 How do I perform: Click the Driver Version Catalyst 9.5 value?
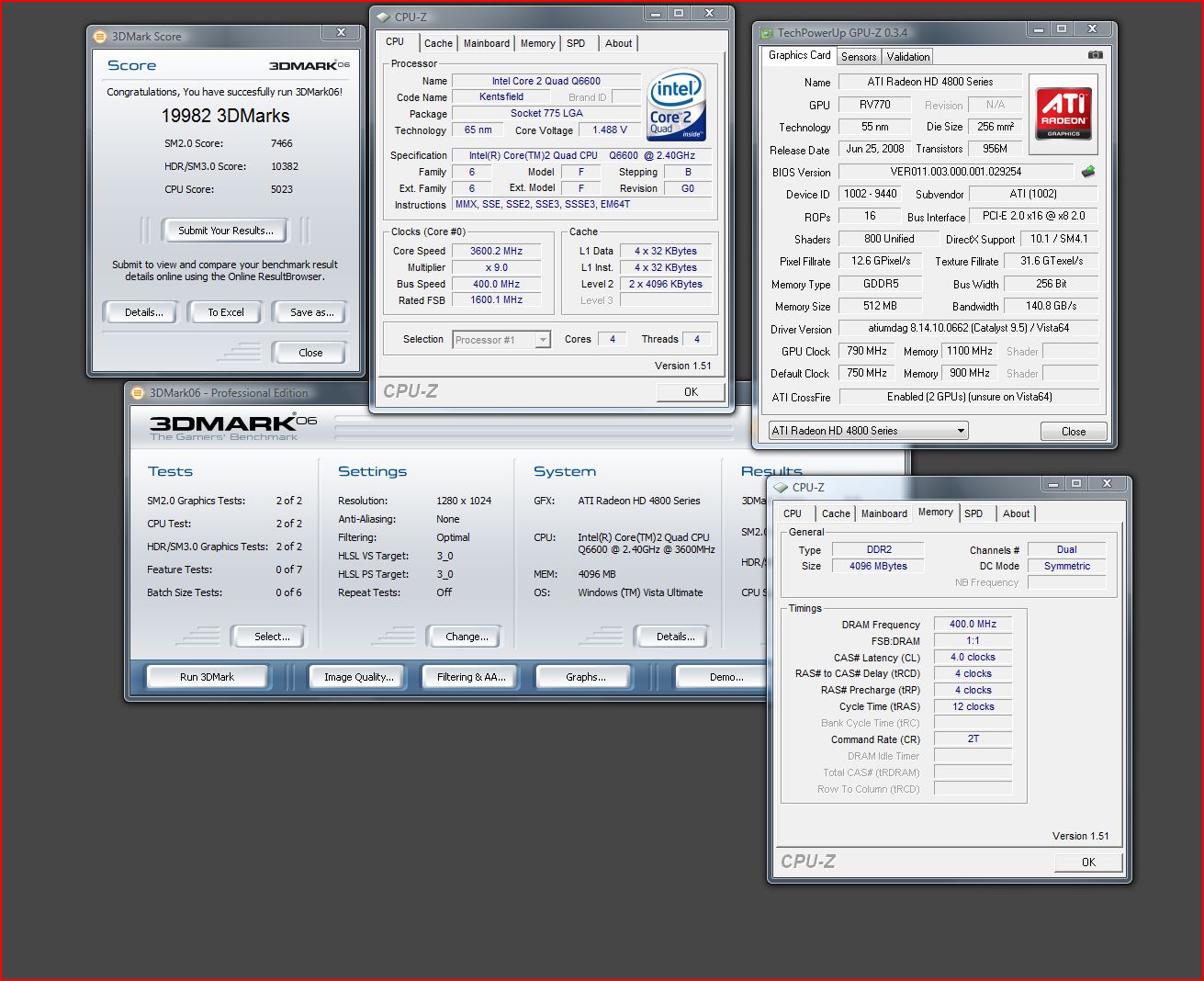[969, 328]
